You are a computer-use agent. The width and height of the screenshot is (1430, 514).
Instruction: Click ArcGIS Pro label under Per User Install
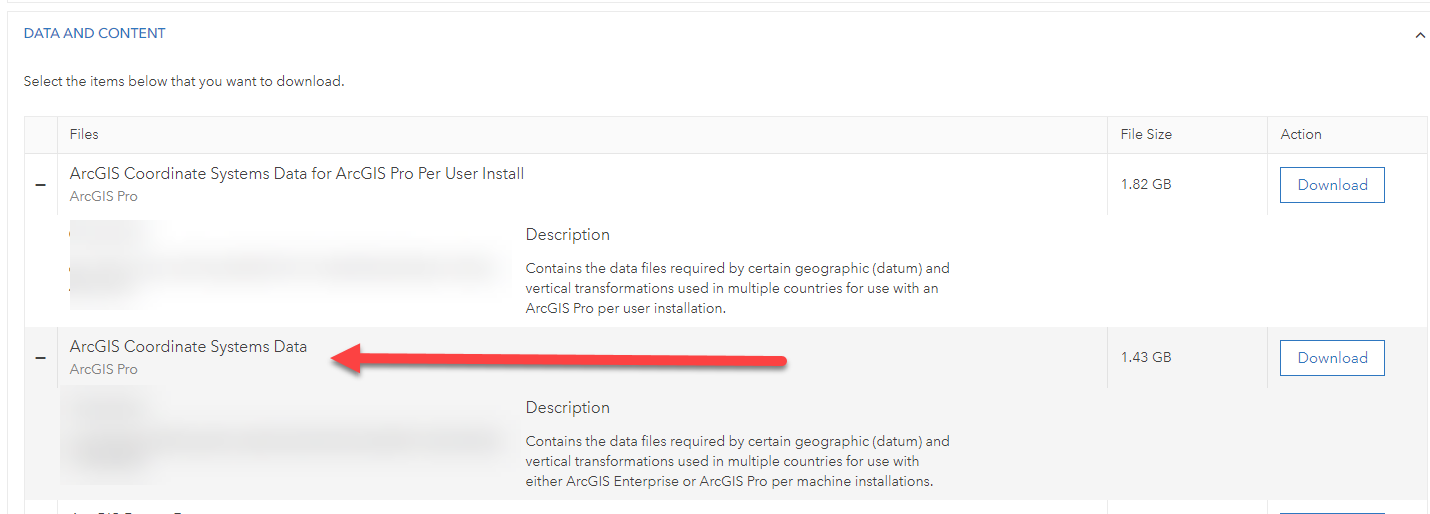click(x=104, y=197)
